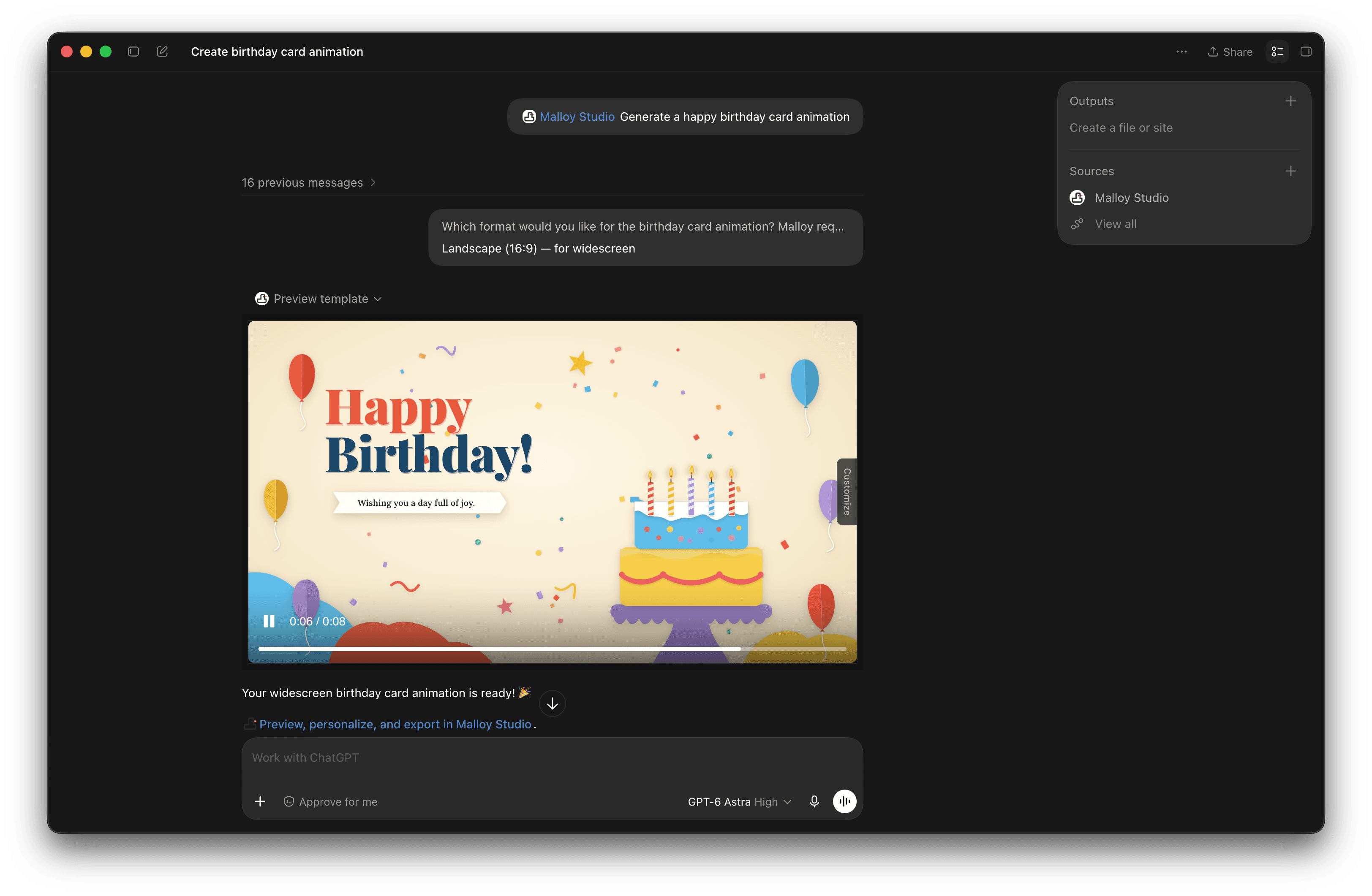Expand 16 previous messages
The height and width of the screenshot is (896, 1372).
click(x=308, y=183)
